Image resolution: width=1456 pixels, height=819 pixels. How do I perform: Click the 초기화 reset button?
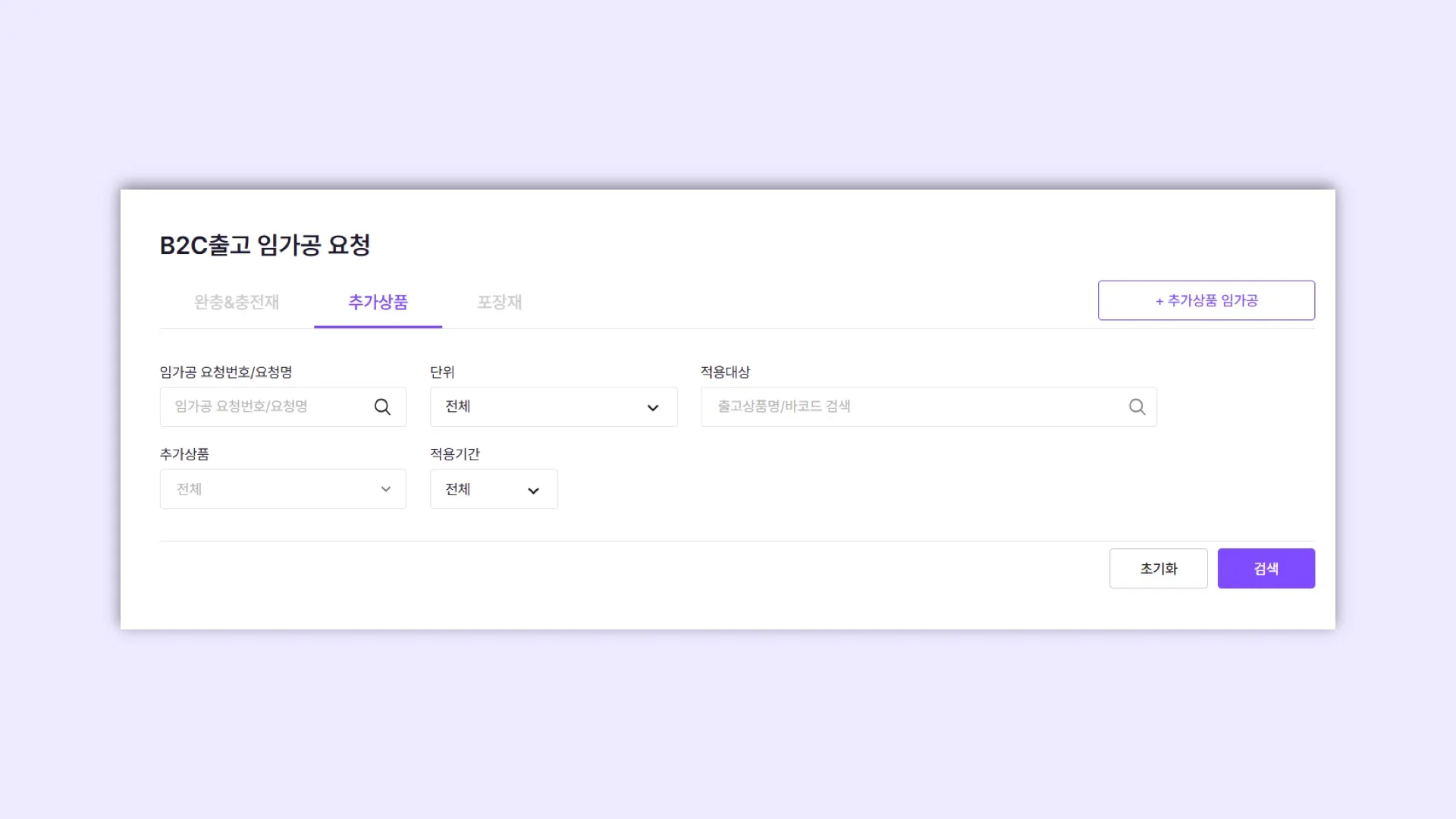(1158, 569)
